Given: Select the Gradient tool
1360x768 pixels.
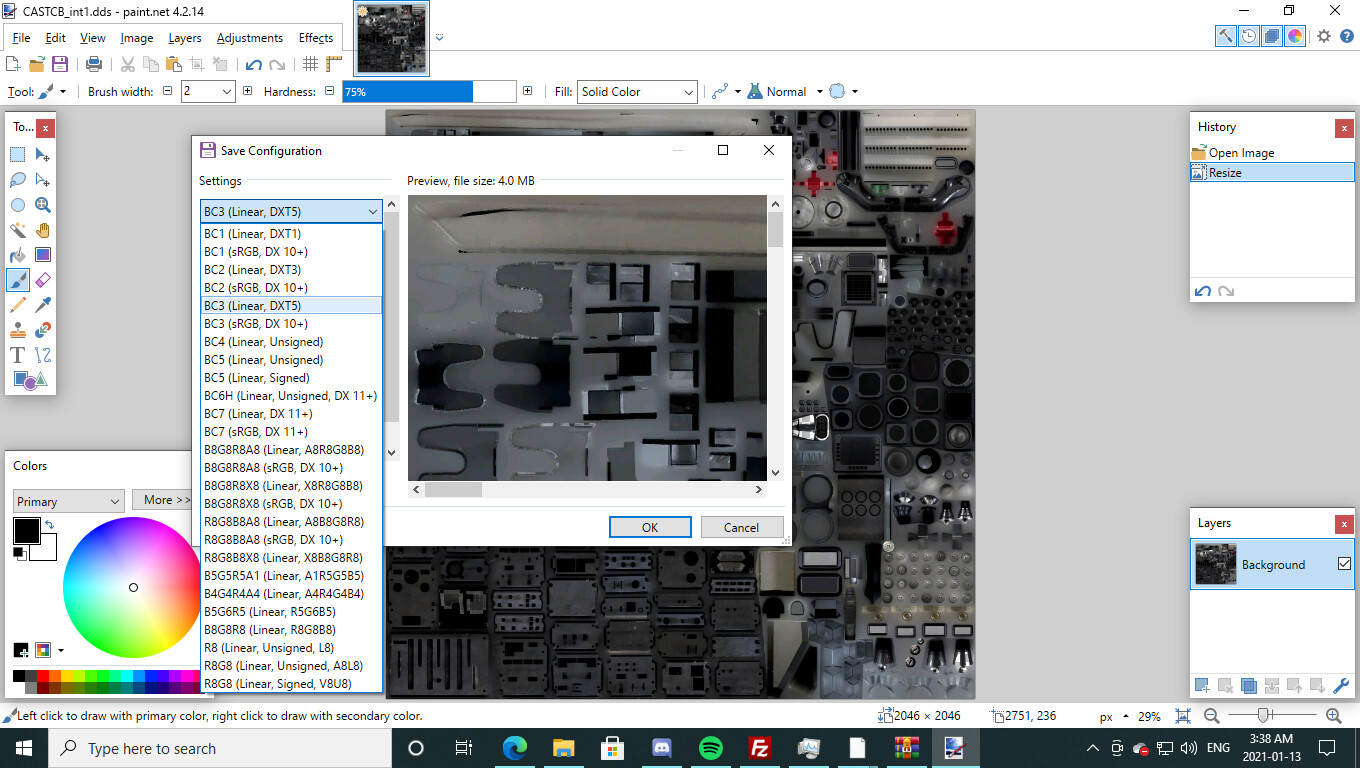Looking at the screenshot, I should [x=43, y=255].
